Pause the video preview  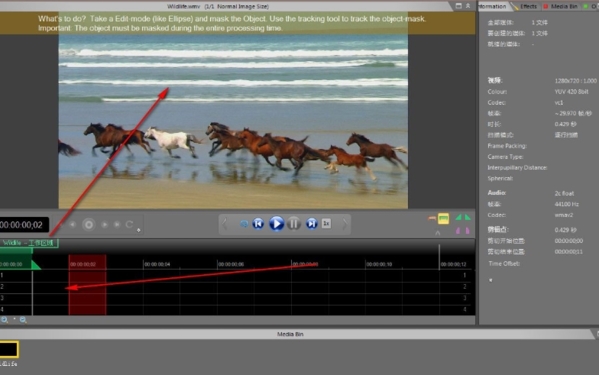pos(294,224)
